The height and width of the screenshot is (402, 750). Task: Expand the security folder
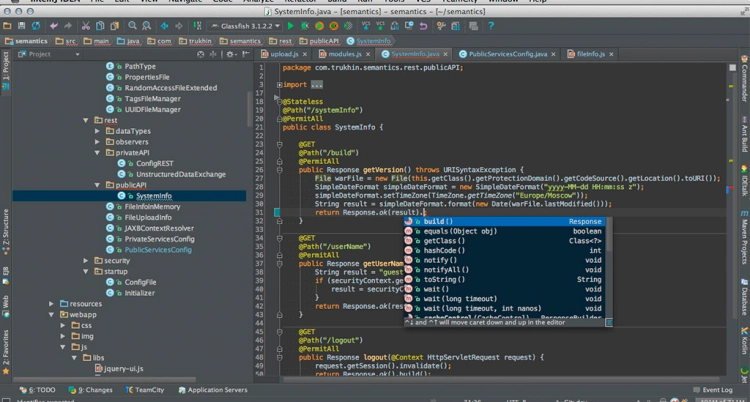coord(86,261)
